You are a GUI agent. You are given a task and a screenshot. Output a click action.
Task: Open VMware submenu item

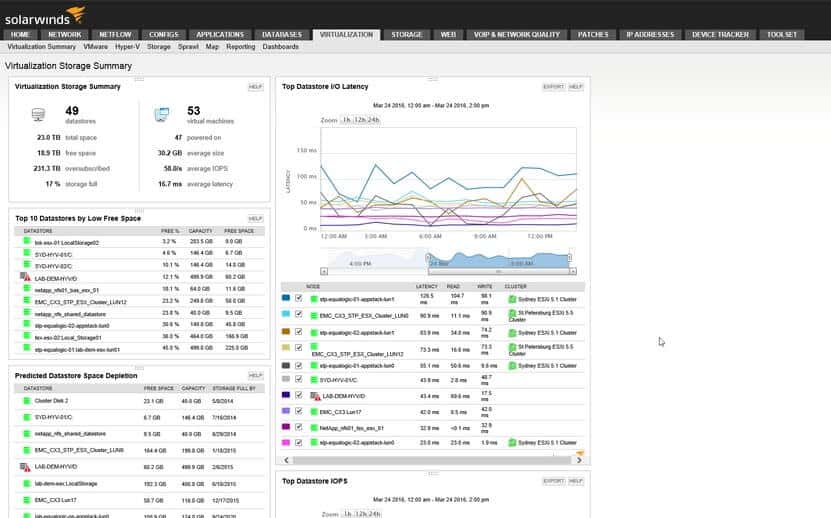pos(95,47)
